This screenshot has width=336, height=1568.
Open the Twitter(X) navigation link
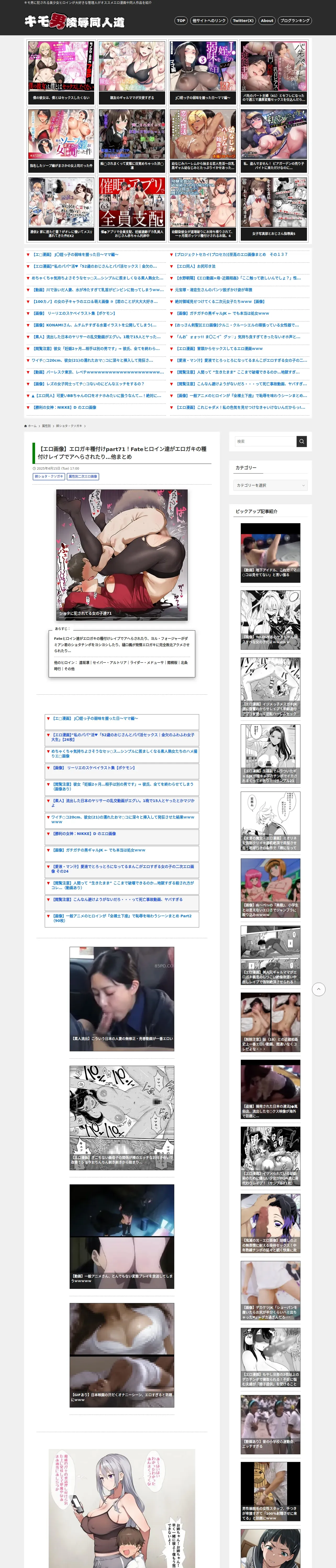tap(243, 21)
